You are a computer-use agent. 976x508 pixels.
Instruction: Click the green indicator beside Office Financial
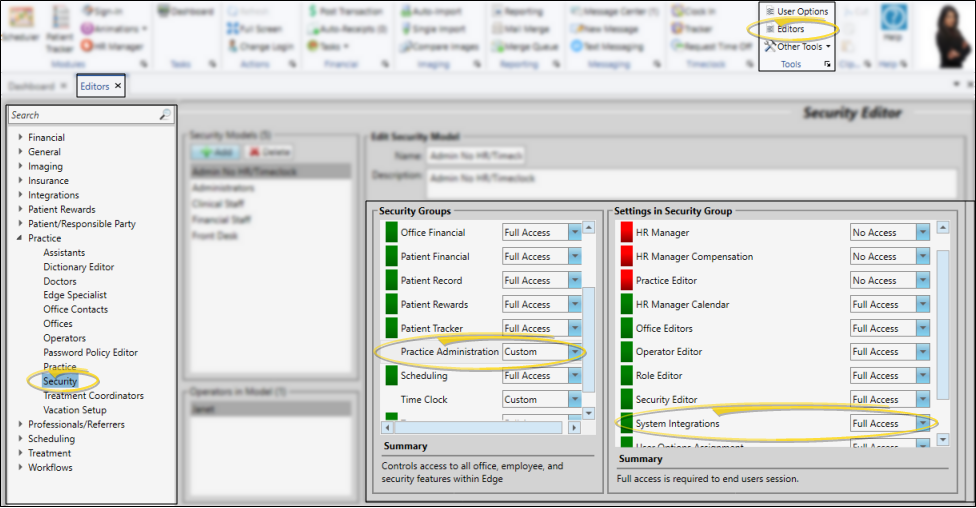[x=392, y=232]
